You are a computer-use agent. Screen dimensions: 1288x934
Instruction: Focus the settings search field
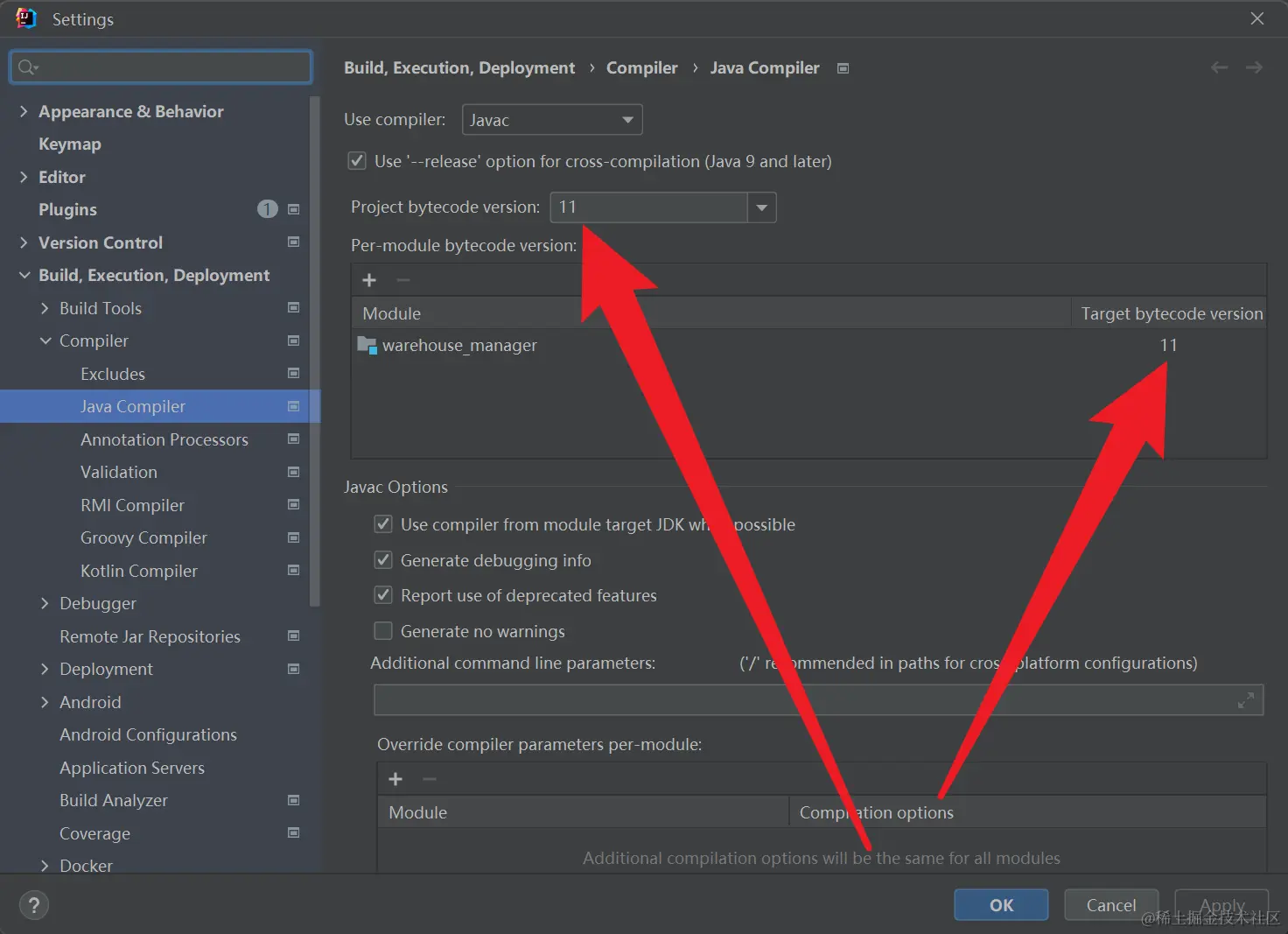[161, 67]
